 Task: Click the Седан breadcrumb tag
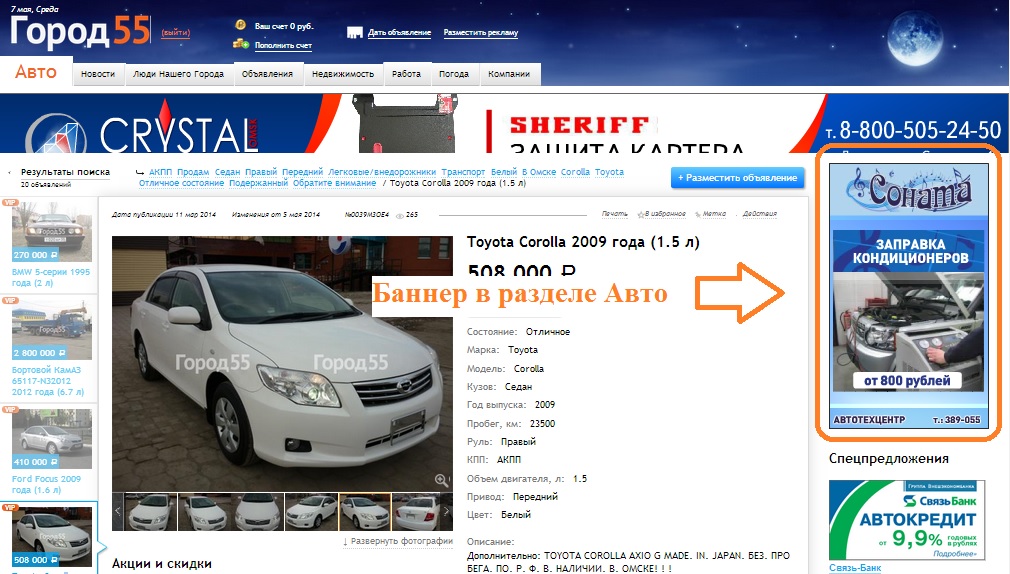[x=227, y=172]
